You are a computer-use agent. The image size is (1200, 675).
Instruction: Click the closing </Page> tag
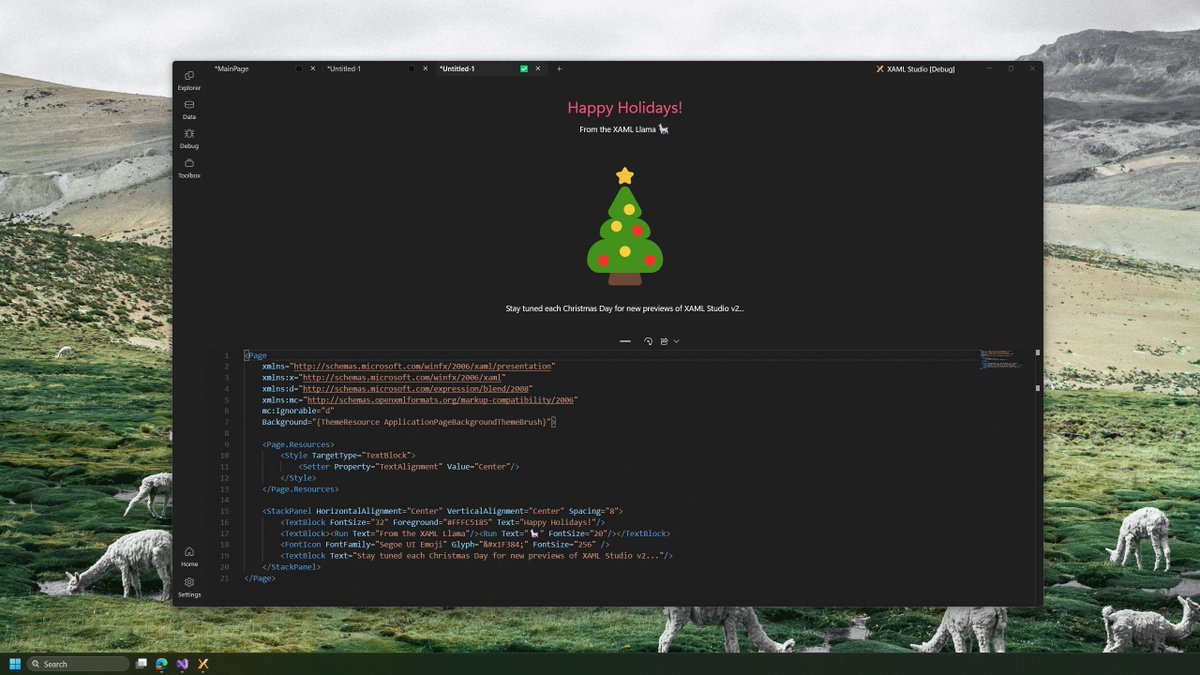pyautogui.click(x=260, y=578)
